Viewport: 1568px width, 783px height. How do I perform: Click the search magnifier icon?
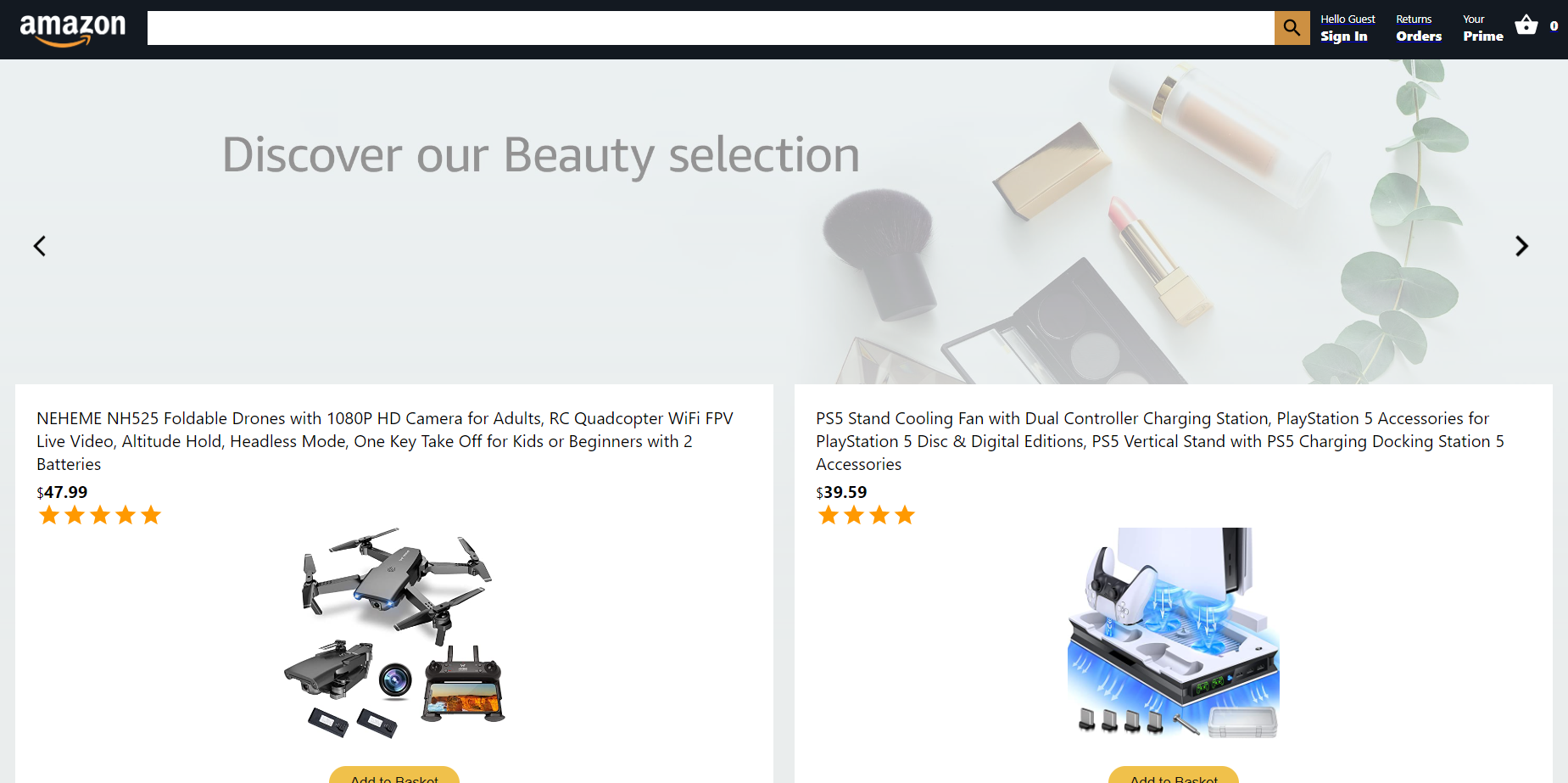tap(1292, 28)
